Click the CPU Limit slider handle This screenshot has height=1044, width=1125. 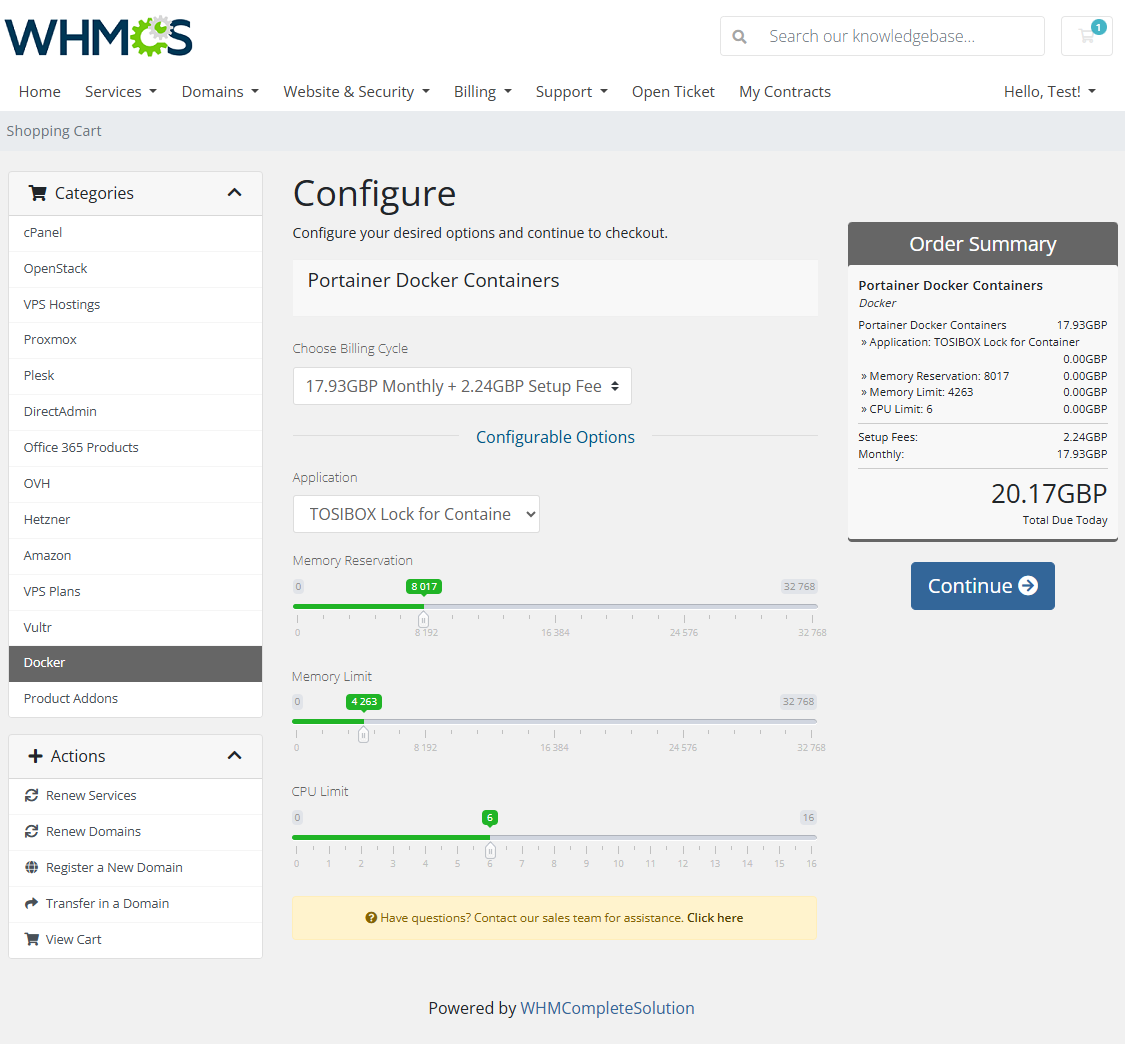click(x=490, y=850)
